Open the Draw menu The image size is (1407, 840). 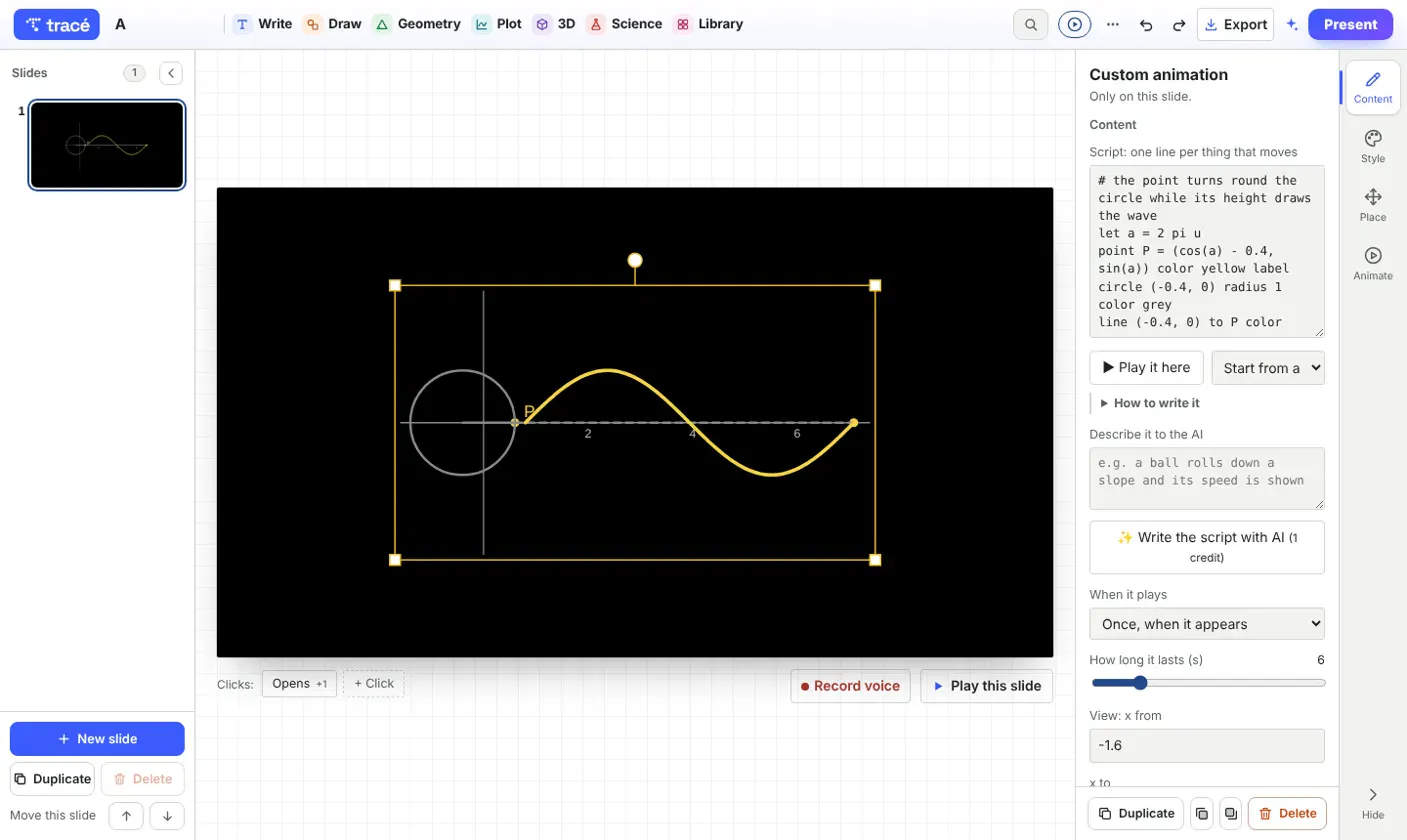[x=333, y=24]
